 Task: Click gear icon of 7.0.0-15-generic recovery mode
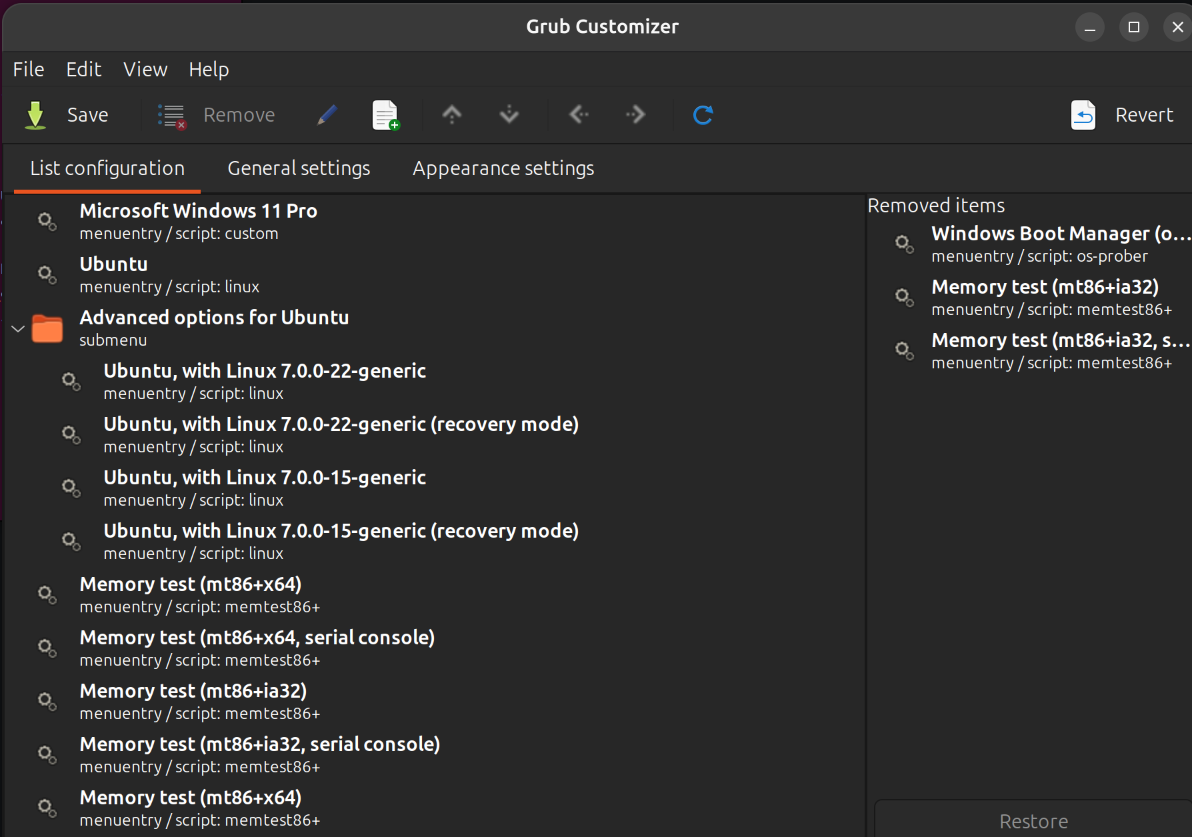click(71, 541)
